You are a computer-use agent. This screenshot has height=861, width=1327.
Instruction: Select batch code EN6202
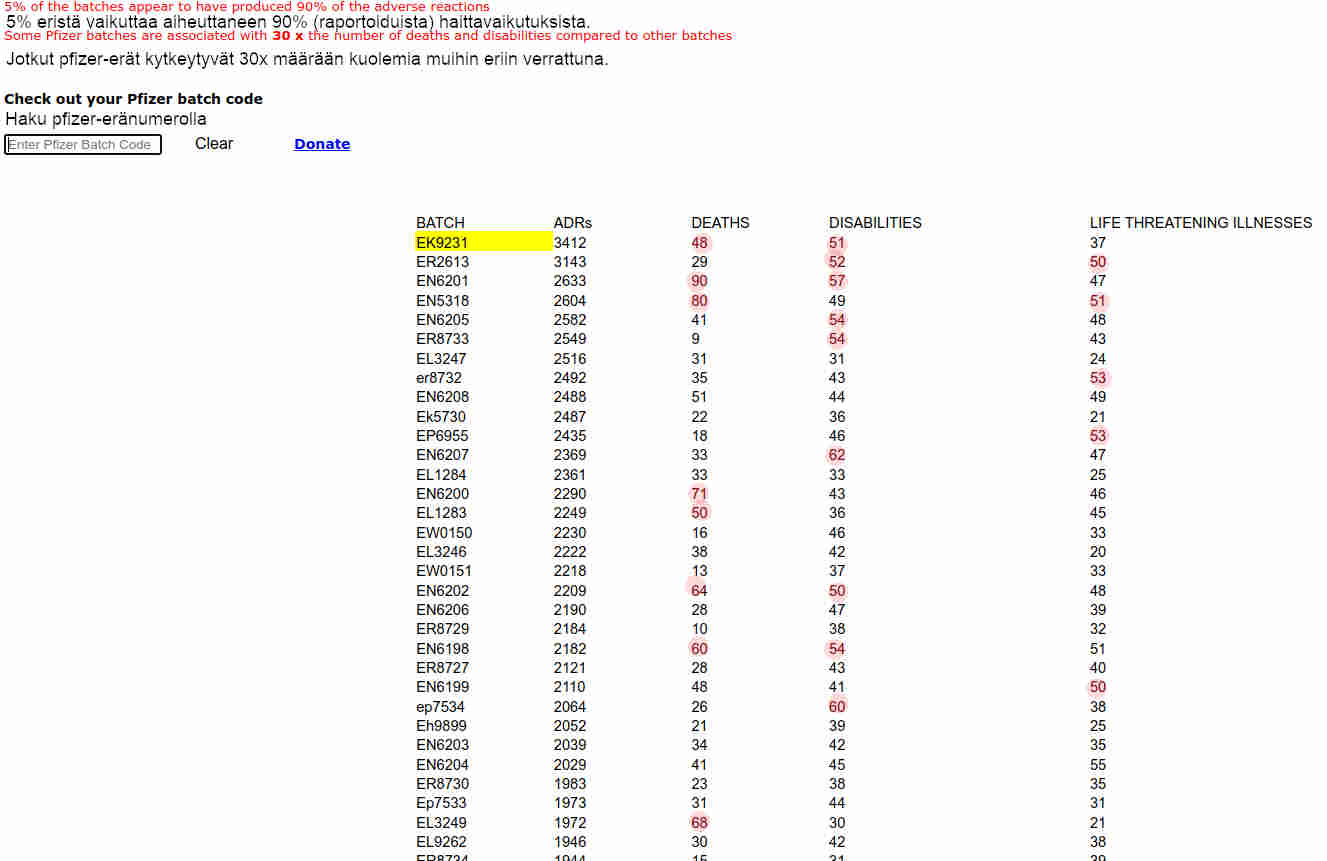442,591
